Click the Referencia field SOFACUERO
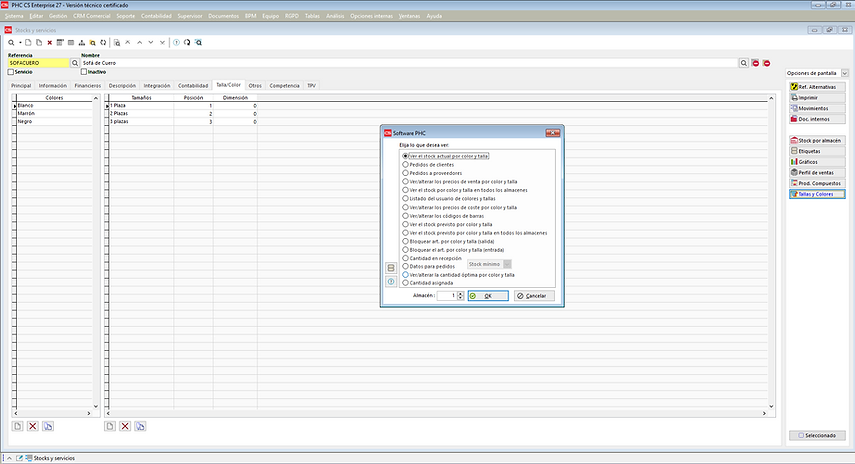This screenshot has width=855, height=464. pyautogui.click(x=39, y=63)
